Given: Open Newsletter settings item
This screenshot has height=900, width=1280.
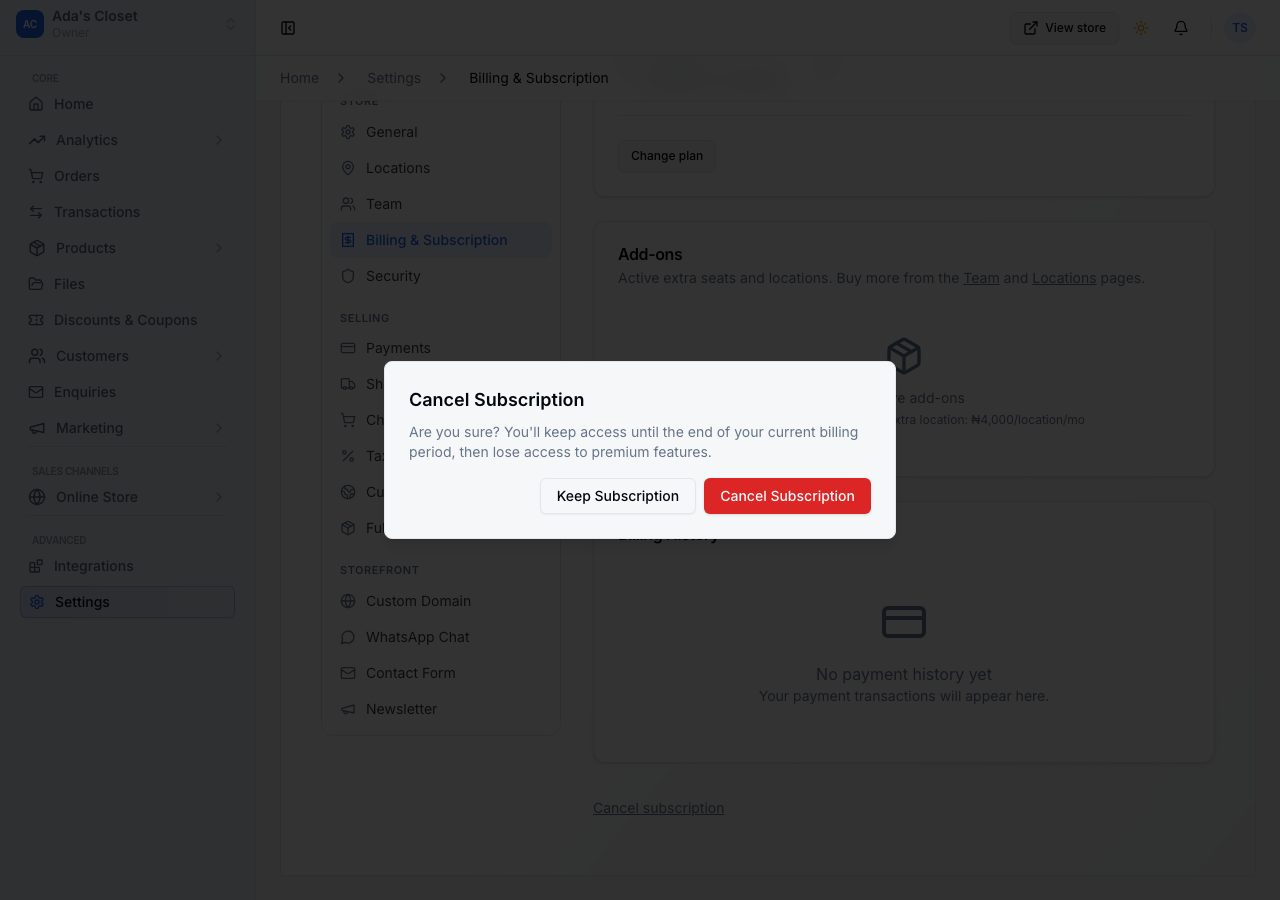Looking at the screenshot, I should pyautogui.click(x=441, y=709).
